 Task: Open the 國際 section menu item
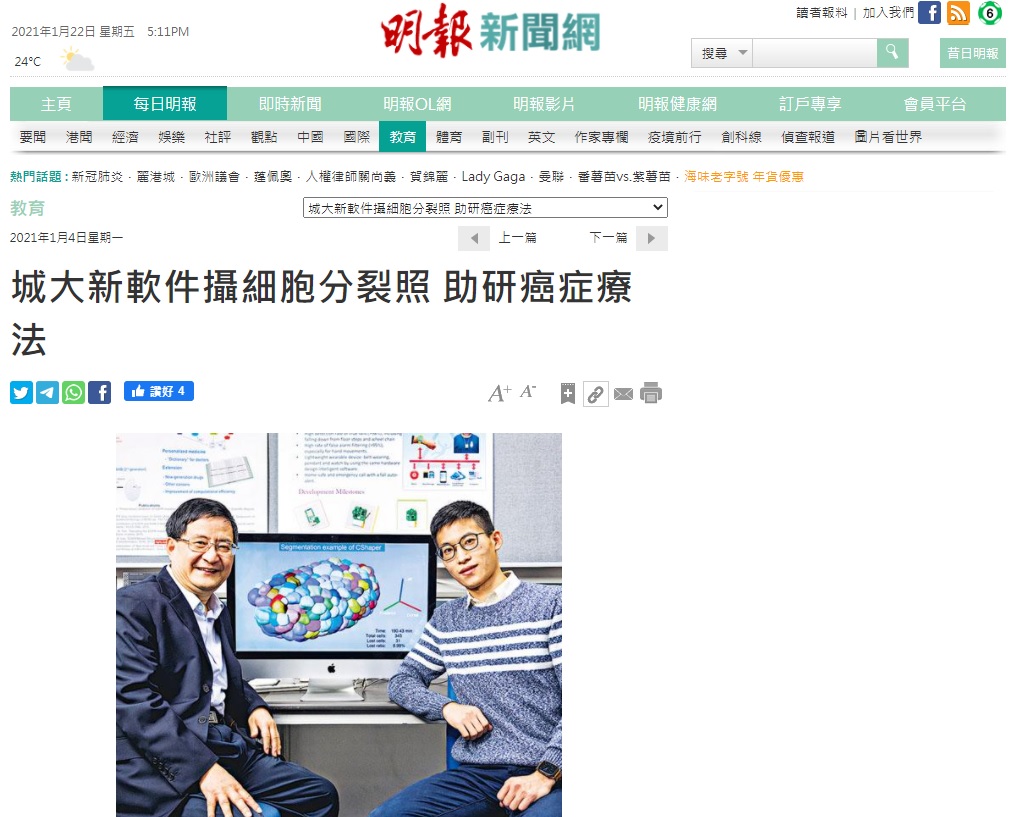coord(357,137)
